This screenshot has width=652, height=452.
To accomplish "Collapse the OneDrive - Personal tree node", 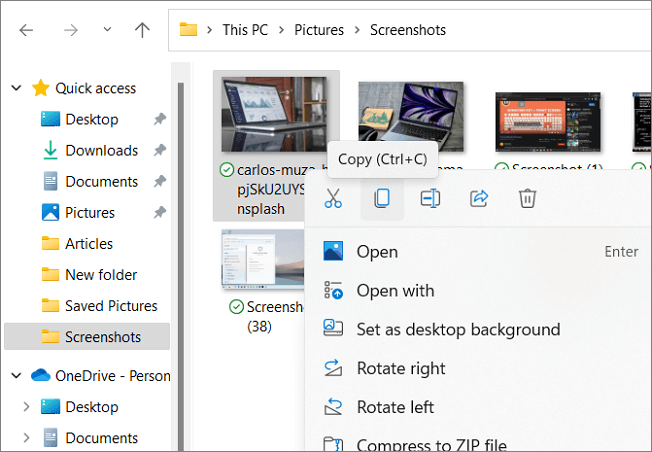I will click(16, 376).
